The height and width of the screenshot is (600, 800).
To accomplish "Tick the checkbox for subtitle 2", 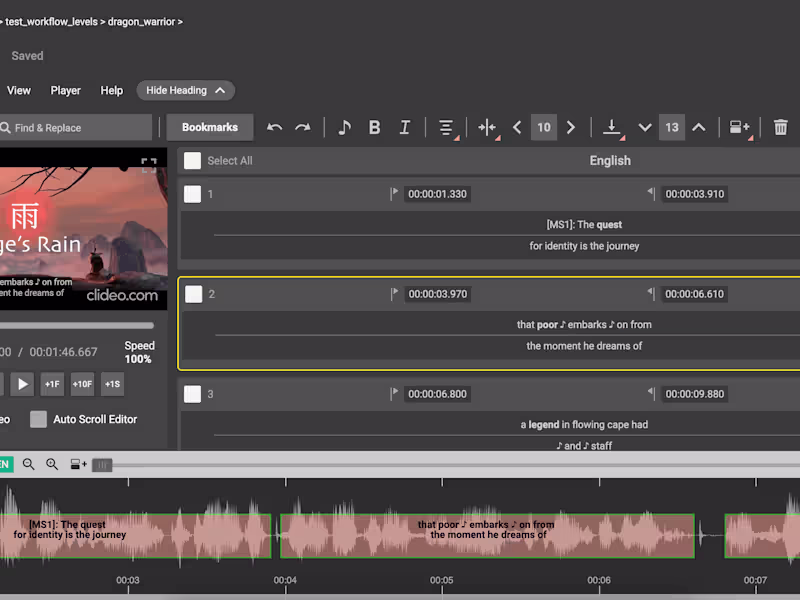I will [x=194, y=294].
